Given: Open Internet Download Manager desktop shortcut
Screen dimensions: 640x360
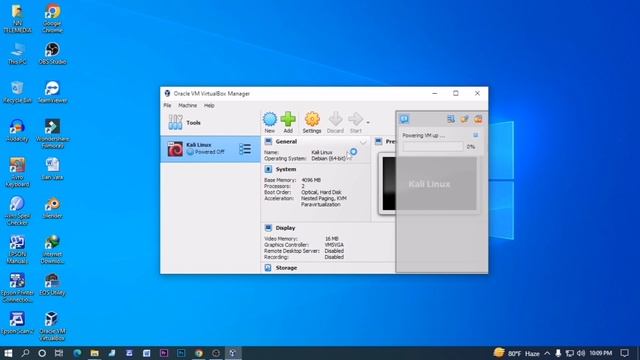Looking at the screenshot, I should click(x=52, y=249).
